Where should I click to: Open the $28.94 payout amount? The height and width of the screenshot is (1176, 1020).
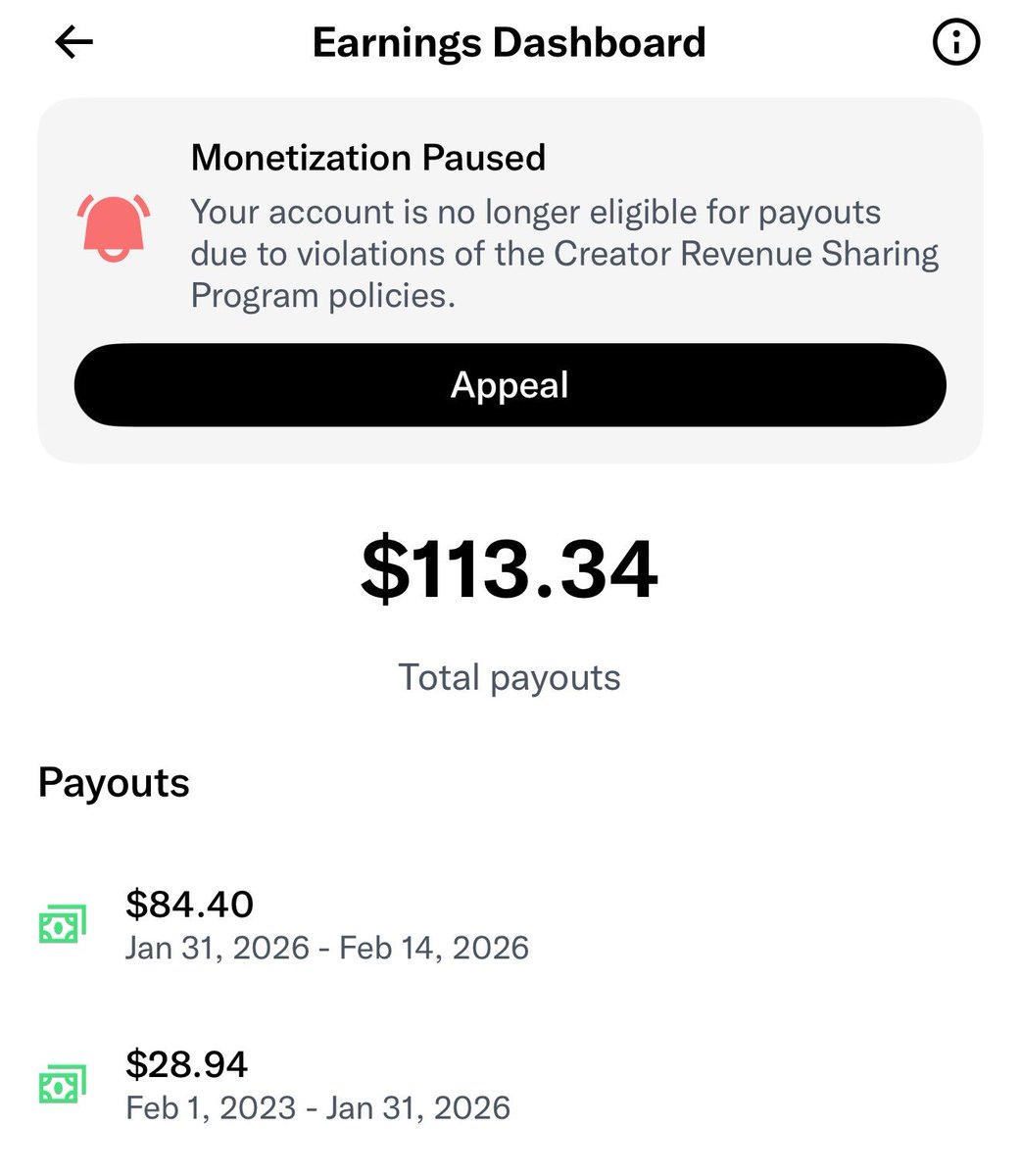click(x=187, y=1064)
